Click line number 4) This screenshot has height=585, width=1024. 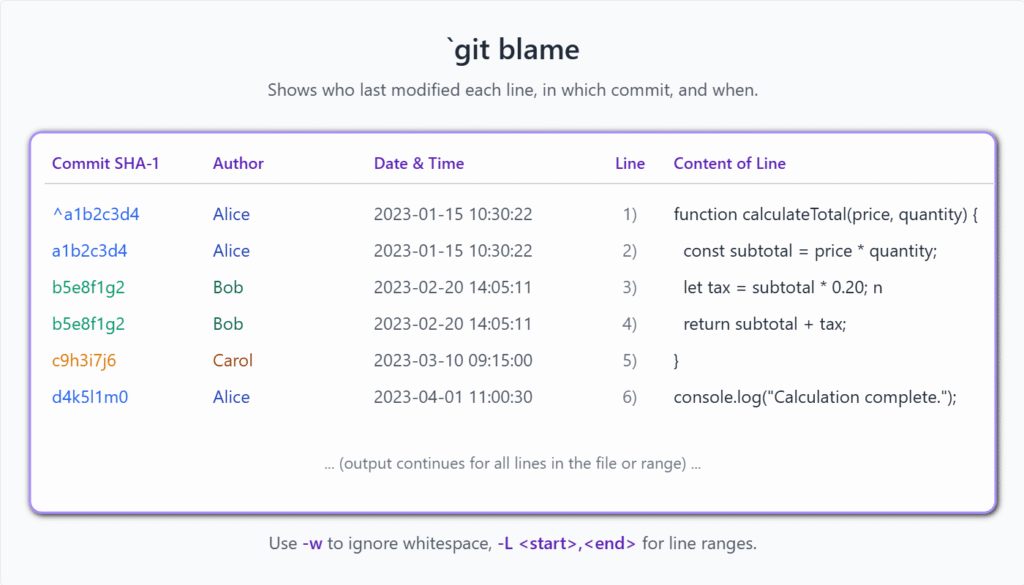click(x=630, y=324)
